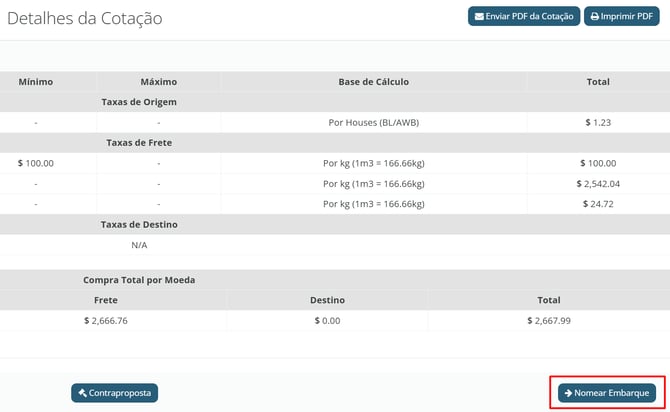Select the $ 1.23 origin total
The height and width of the screenshot is (412, 670).
click(x=598, y=122)
